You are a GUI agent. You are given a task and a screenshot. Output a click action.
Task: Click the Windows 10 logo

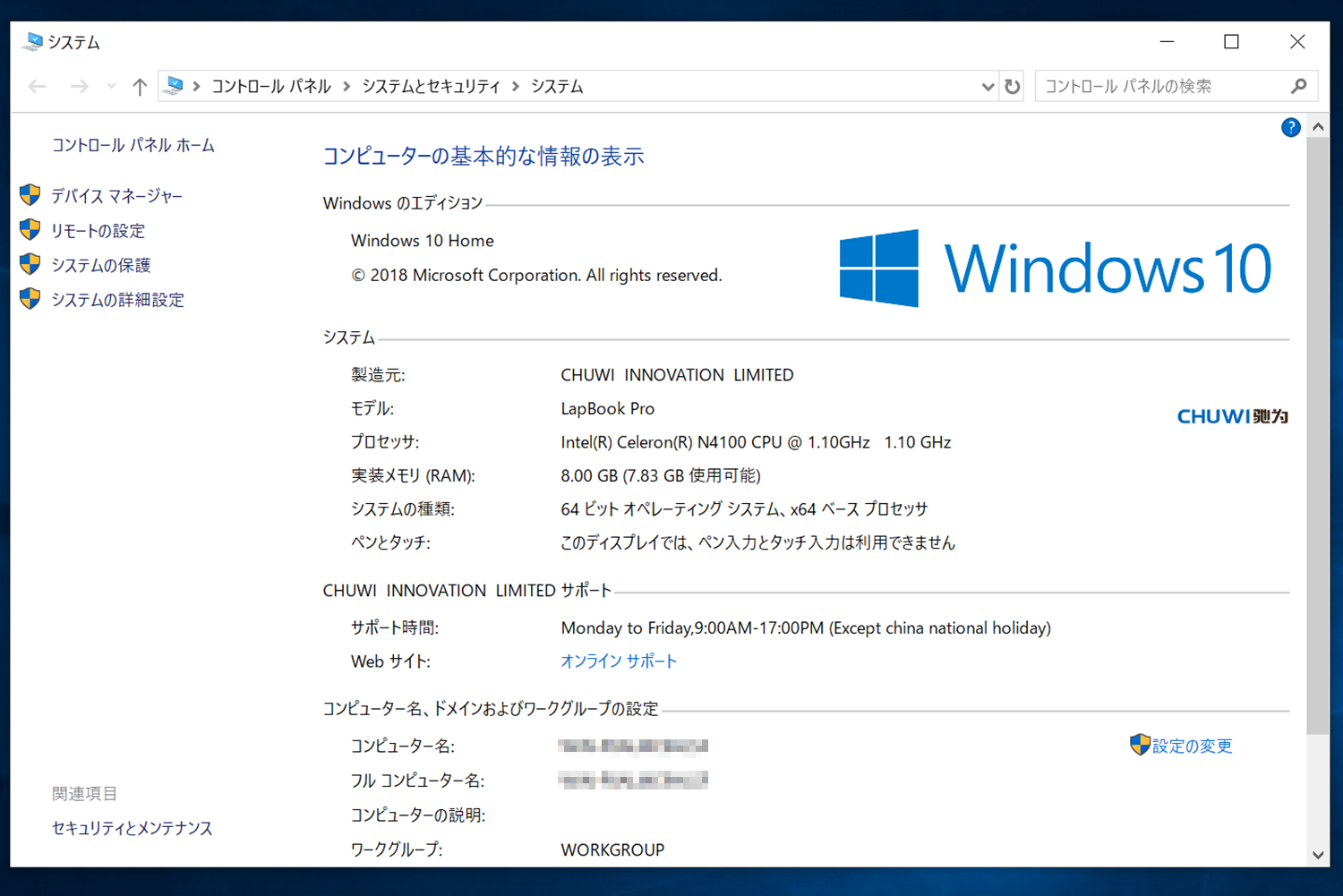point(1056,268)
